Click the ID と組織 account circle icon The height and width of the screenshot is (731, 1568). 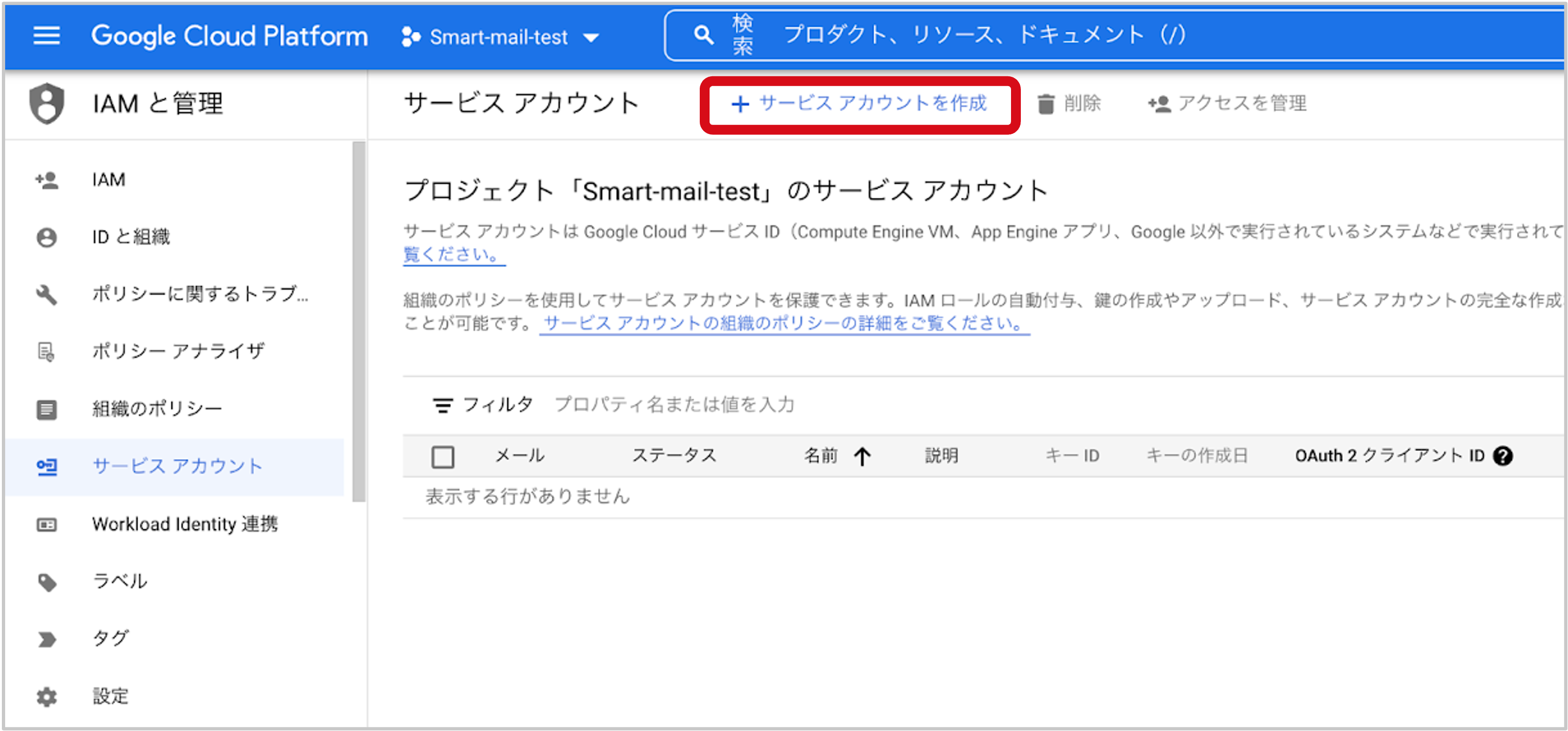[47, 237]
